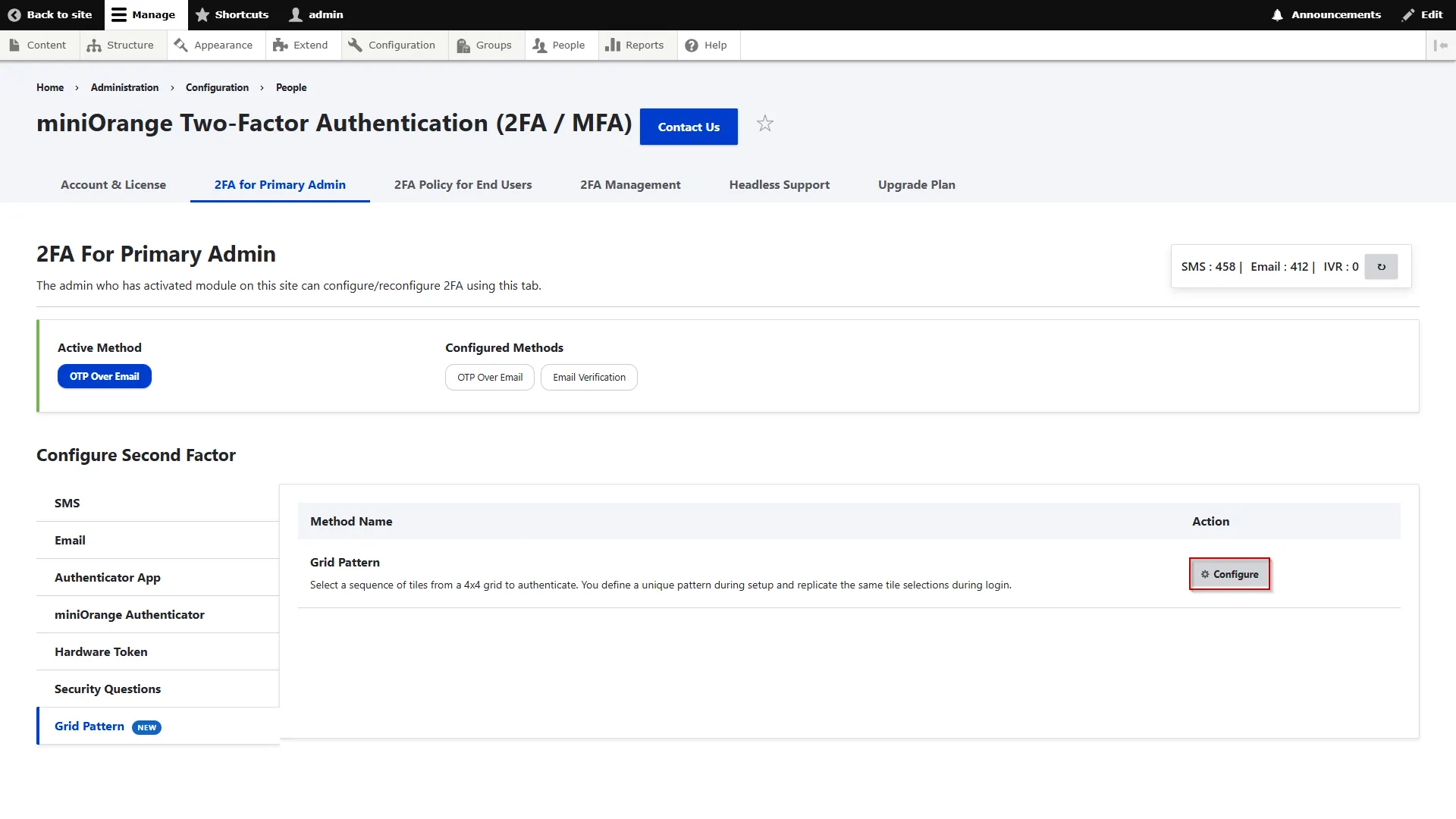The width and height of the screenshot is (1456, 819).
Task: Click the 'Grid Pattern' method name in table
Action: (x=345, y=562)
